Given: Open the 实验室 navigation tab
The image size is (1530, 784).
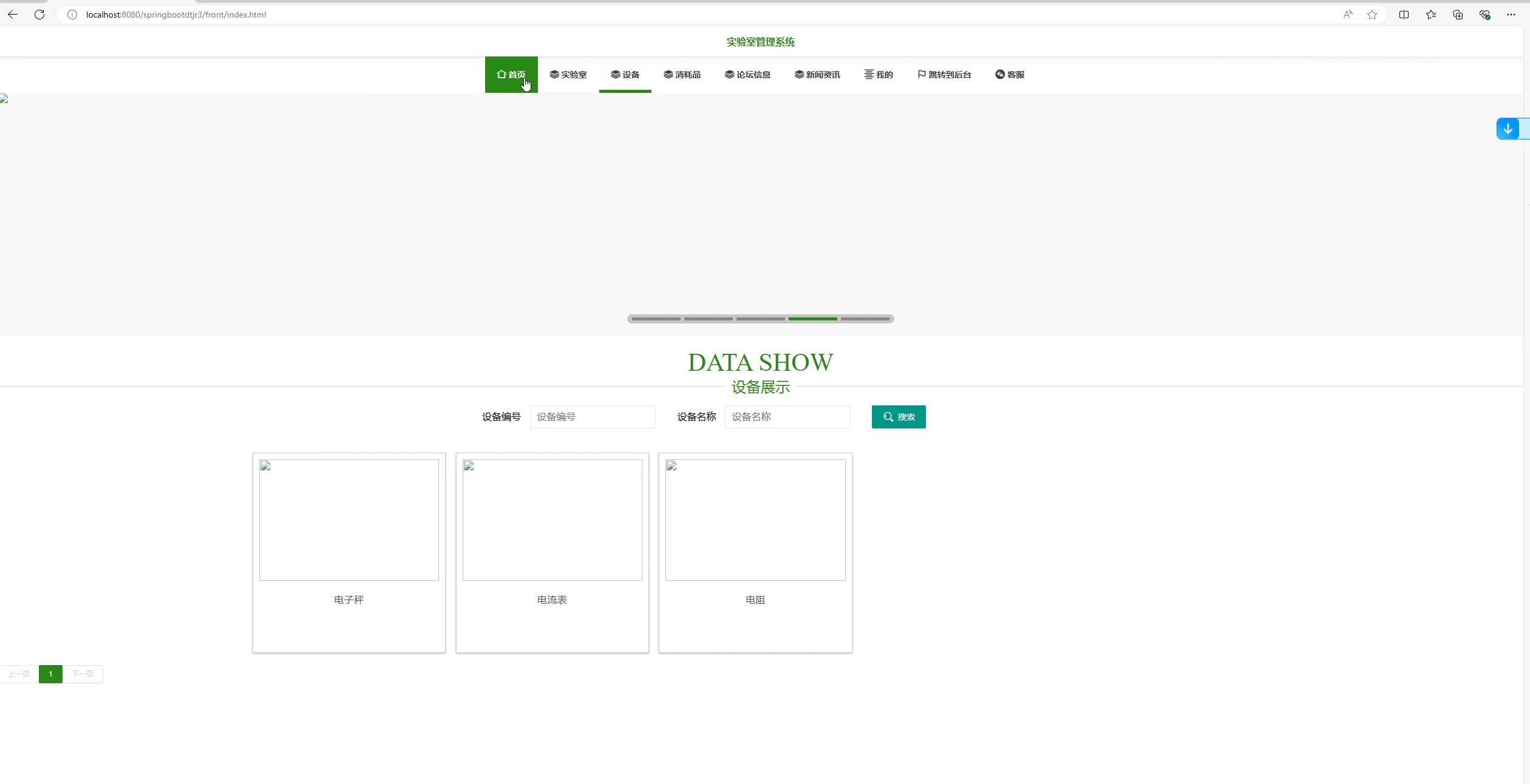Looking at the screenshot, I should 568,75.
